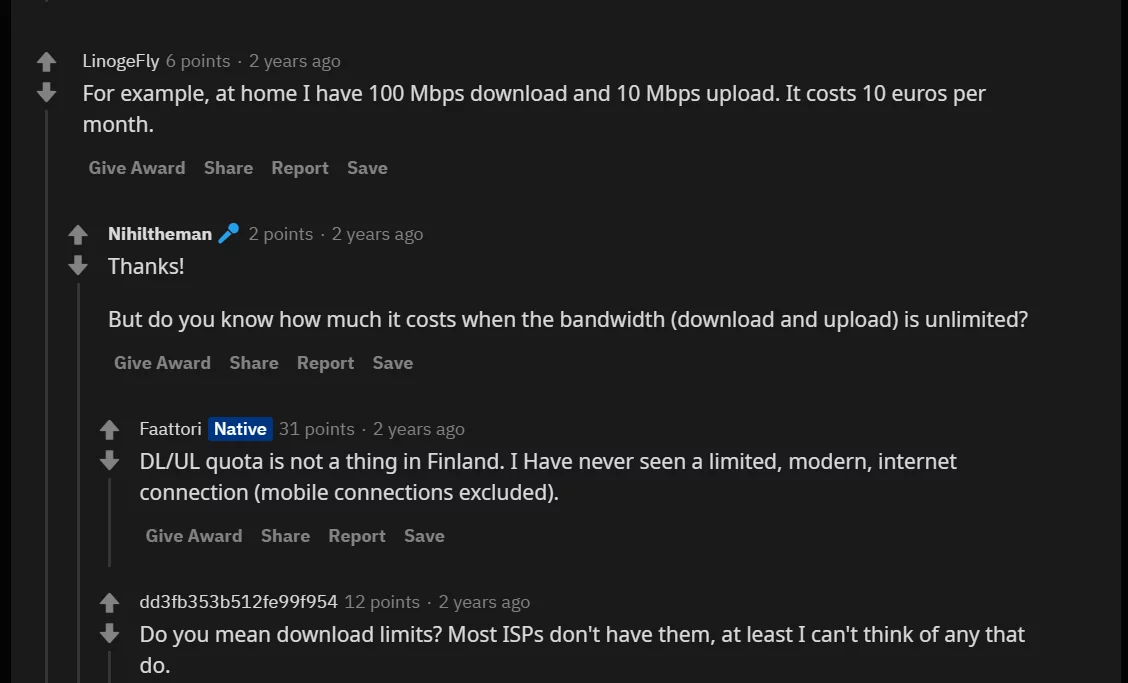
Task: Downvote Faattori's comment
Action: click(109, 461)
